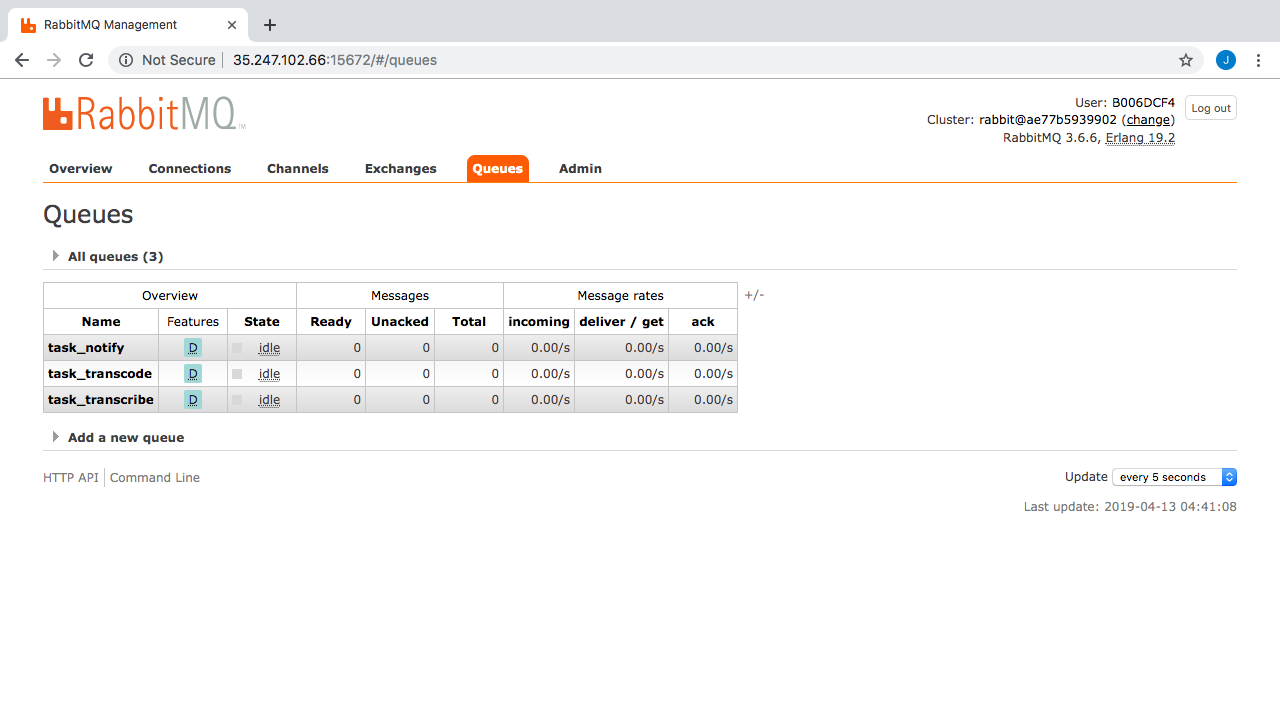Open a new browser tab with plus
1280x720 pixels.
coord(269,25)
